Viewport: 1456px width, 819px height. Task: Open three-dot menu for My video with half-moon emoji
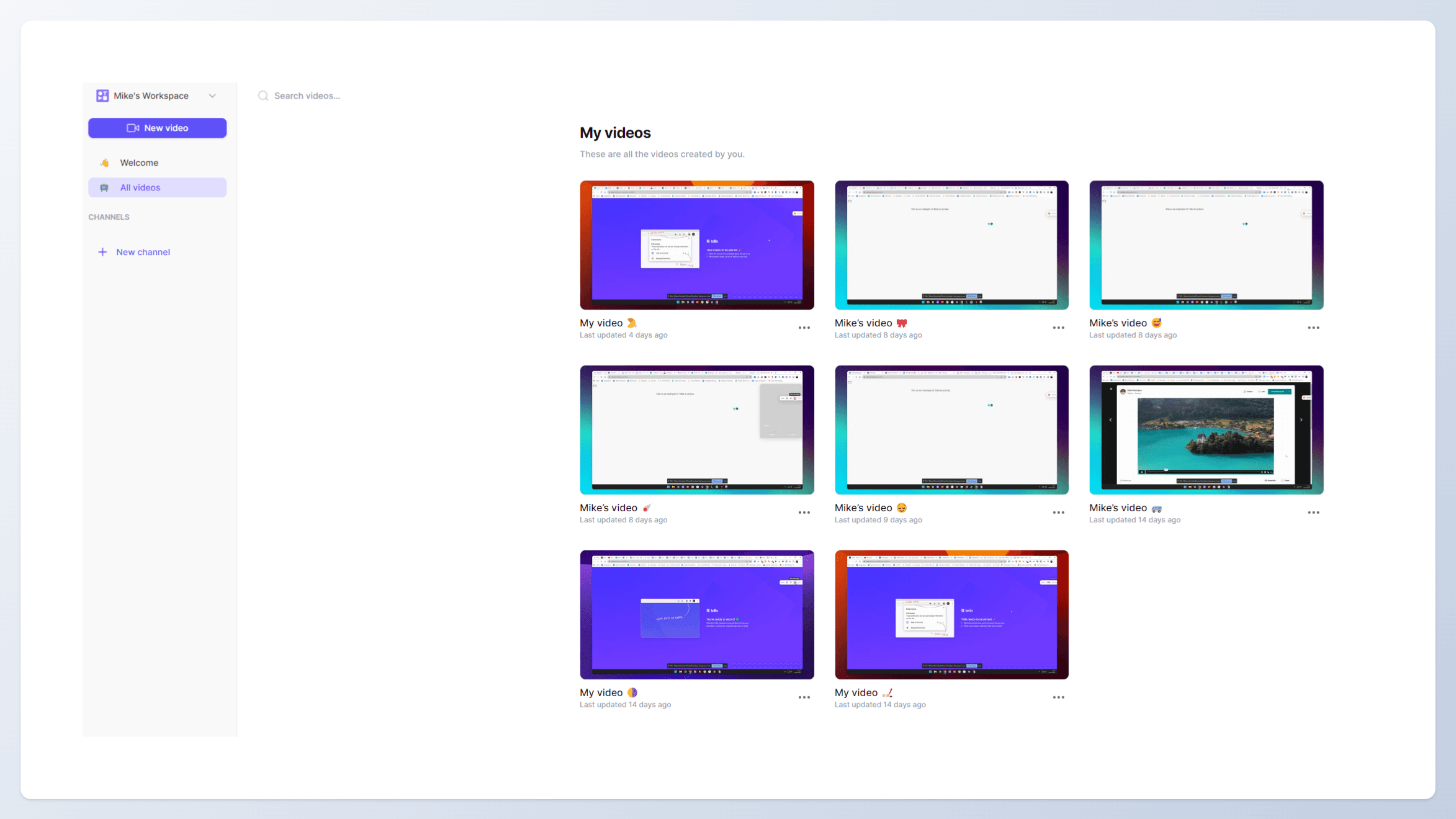(804, 697)
